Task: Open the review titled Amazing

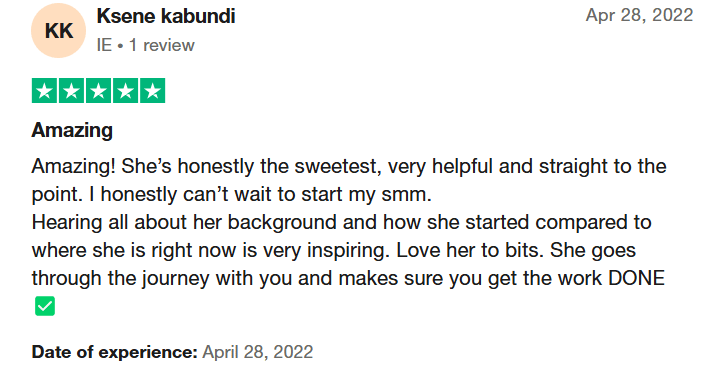Action: pyautogui.click(x=72, y=130)
